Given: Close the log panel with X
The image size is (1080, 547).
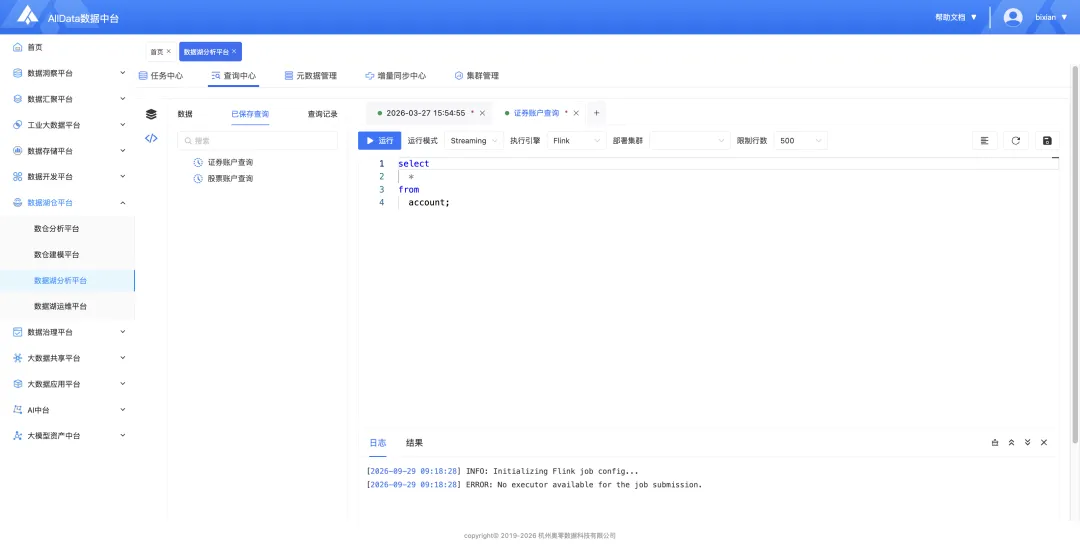Looking at the screenshot, I should [x=1044, y=443].
